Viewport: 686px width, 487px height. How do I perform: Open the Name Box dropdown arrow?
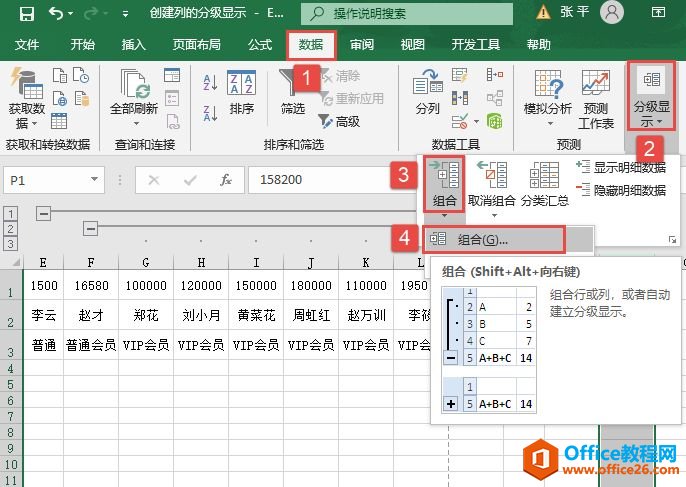click(x=94, y=179)
